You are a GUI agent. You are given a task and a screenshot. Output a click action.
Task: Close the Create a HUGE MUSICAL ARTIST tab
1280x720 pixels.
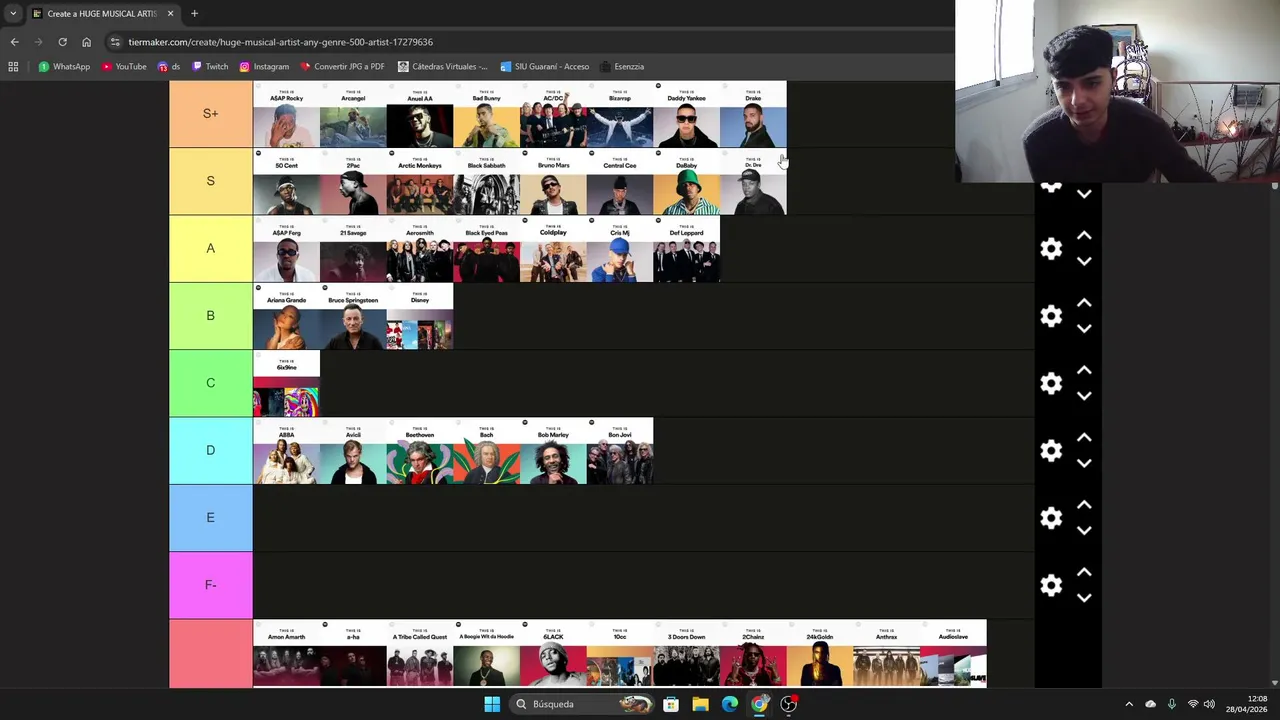point(170,14)
